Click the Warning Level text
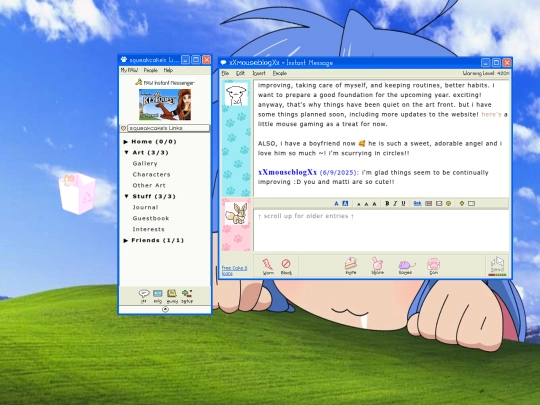The image size is (540, 405). 486,73
